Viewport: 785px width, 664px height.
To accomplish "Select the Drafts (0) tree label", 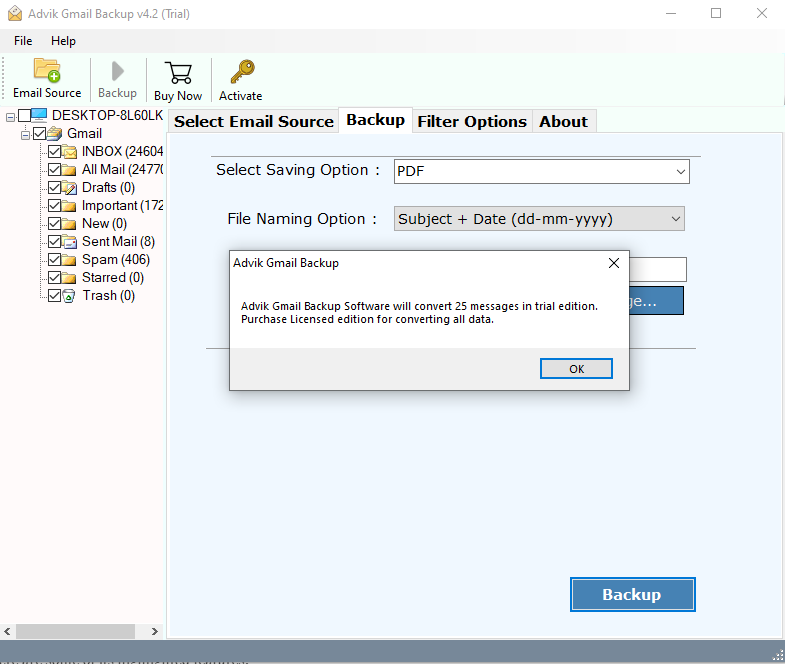I will [108, 188].
